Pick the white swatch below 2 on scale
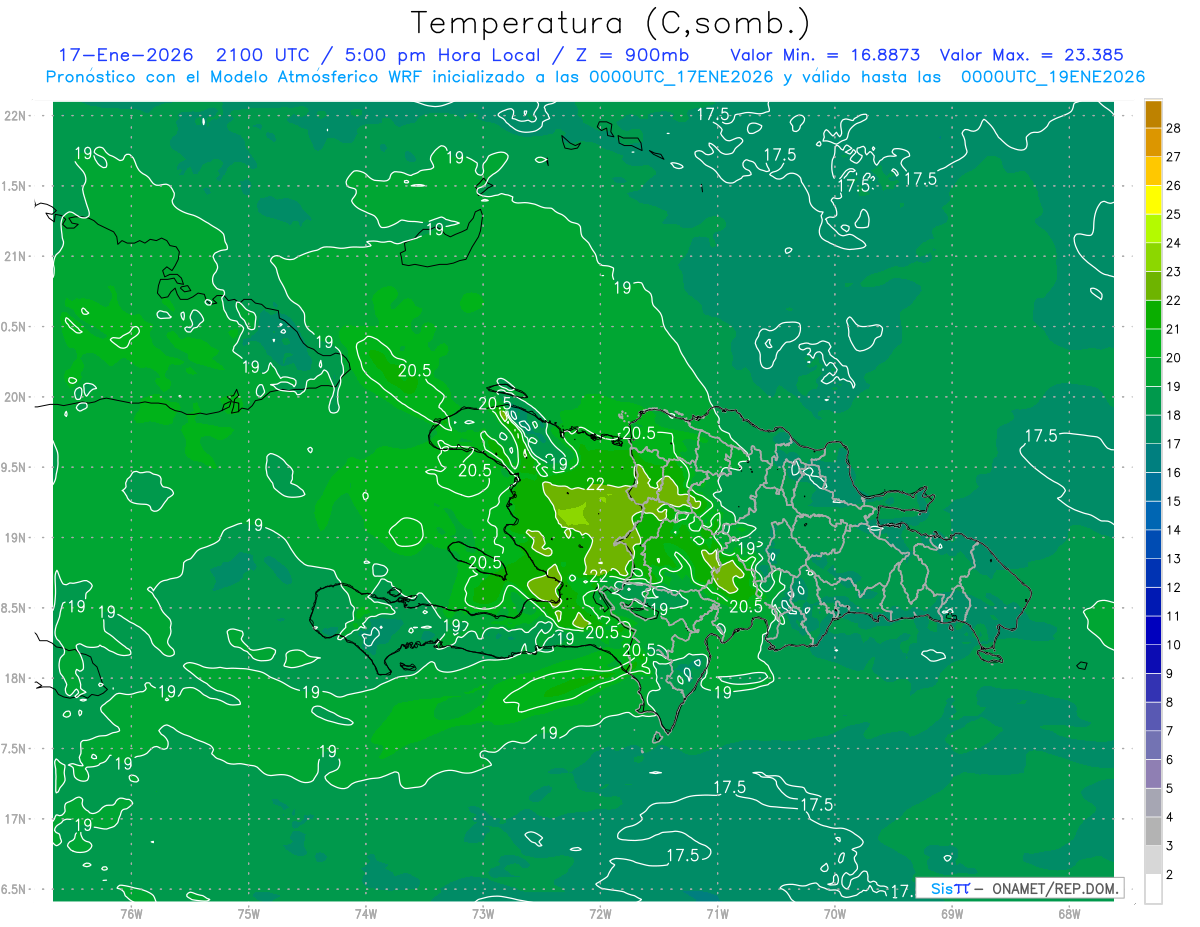Image resolution: width=1200 pixels, height=927 pixels. pyautogui.click(x=1153, y=889)
